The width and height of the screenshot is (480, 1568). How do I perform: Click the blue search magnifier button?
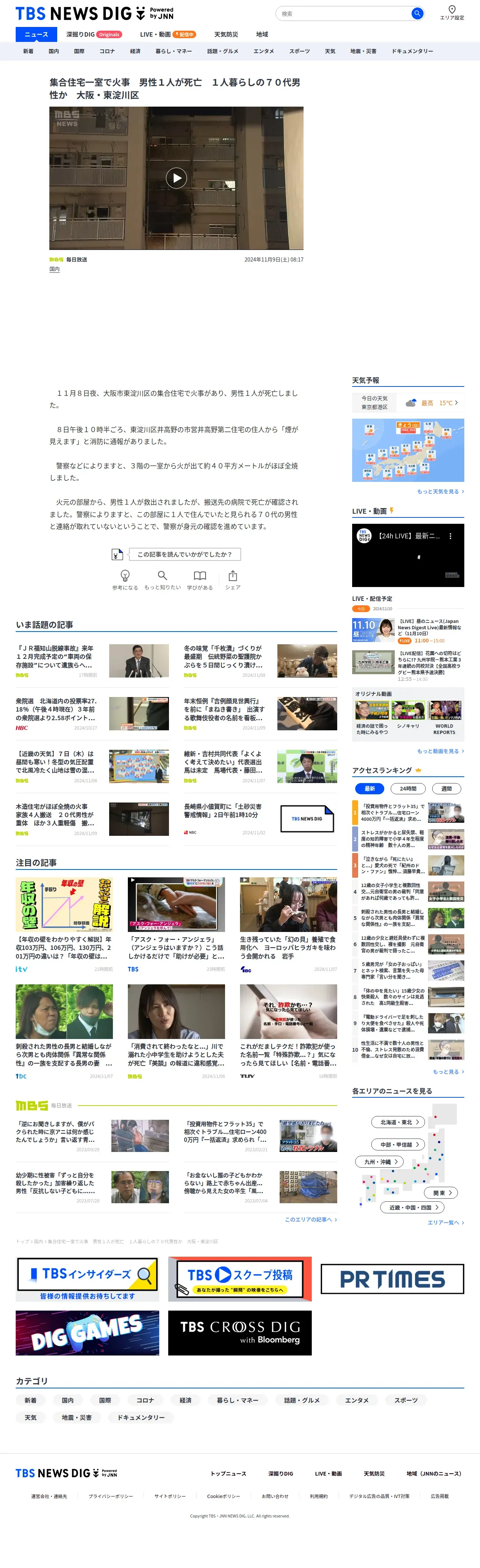click(x=417, y=13)
